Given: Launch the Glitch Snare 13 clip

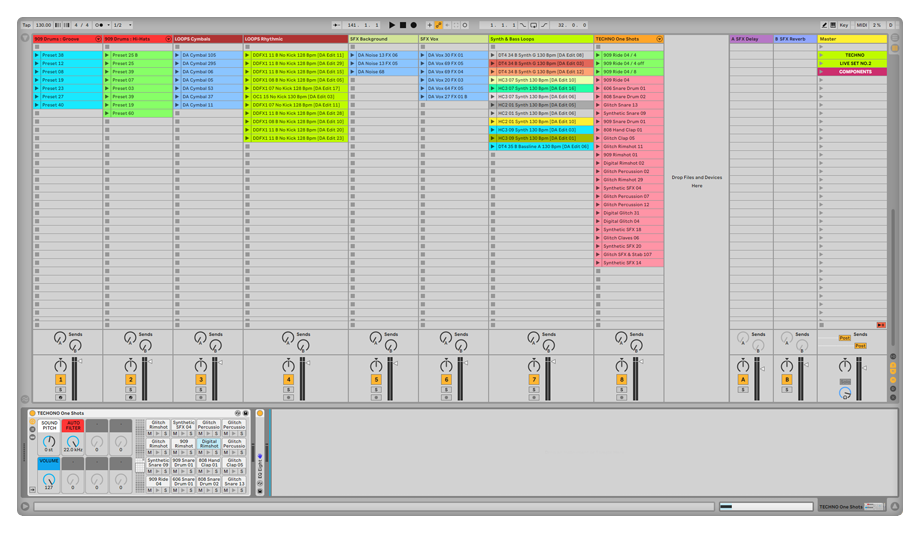Looking at the screenshot, I should (598, 105).
